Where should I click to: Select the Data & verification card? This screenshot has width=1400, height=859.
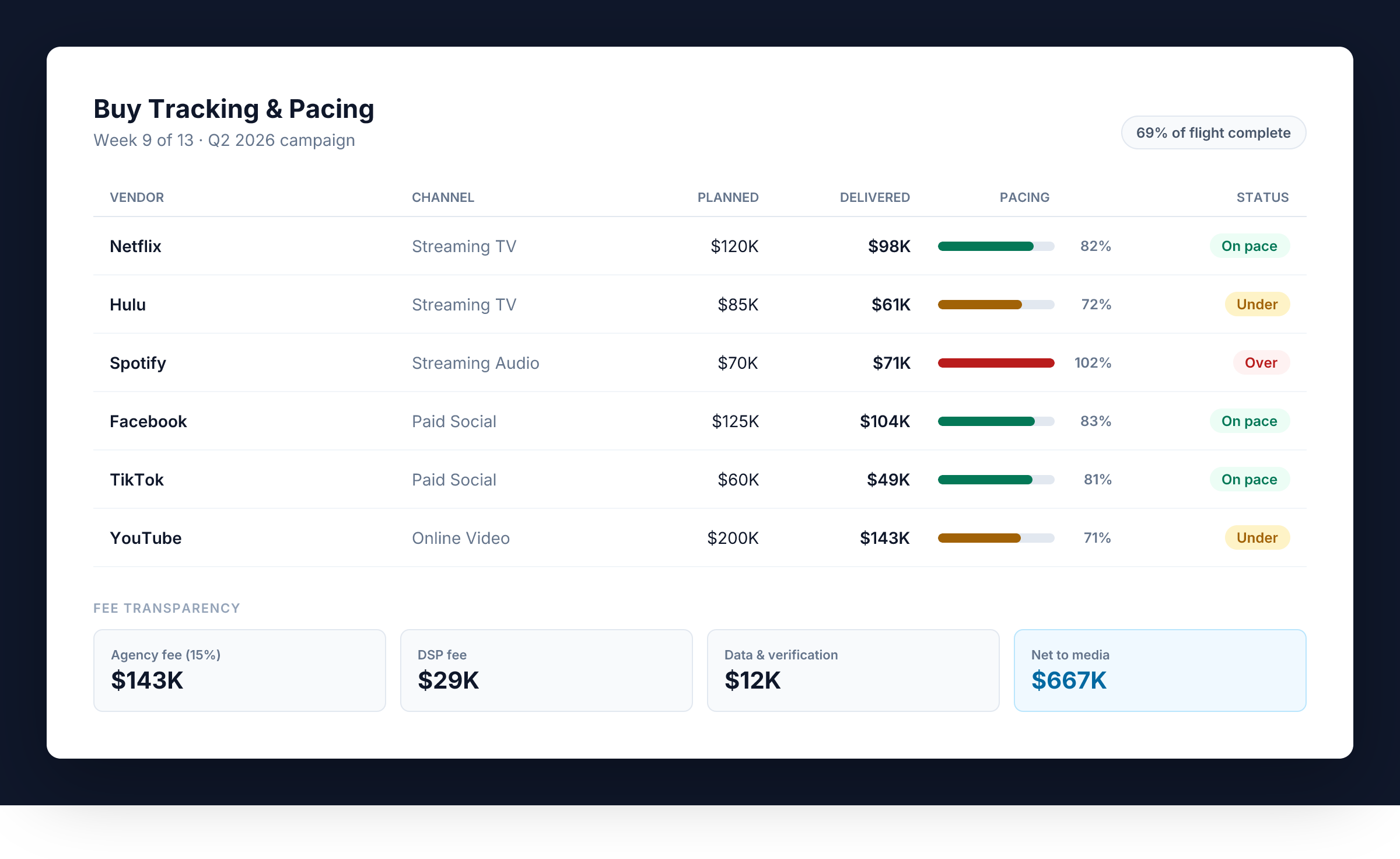click(853, 670)
